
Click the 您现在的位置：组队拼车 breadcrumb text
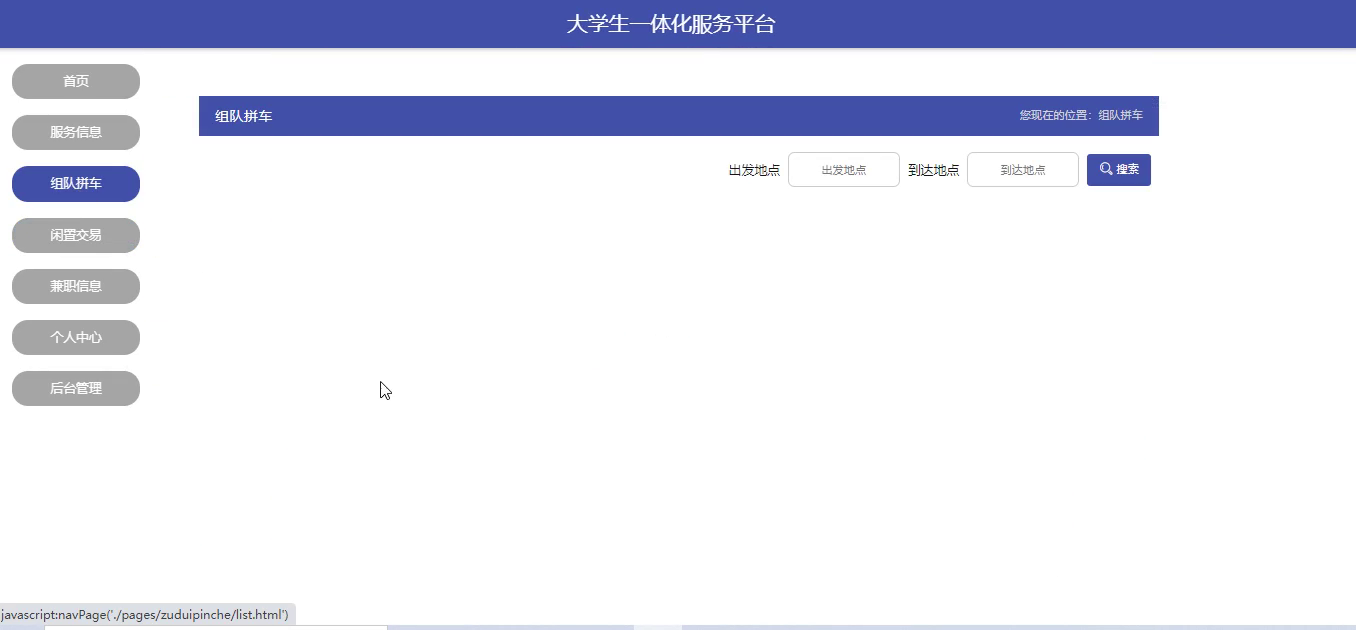coord(1081,116)
